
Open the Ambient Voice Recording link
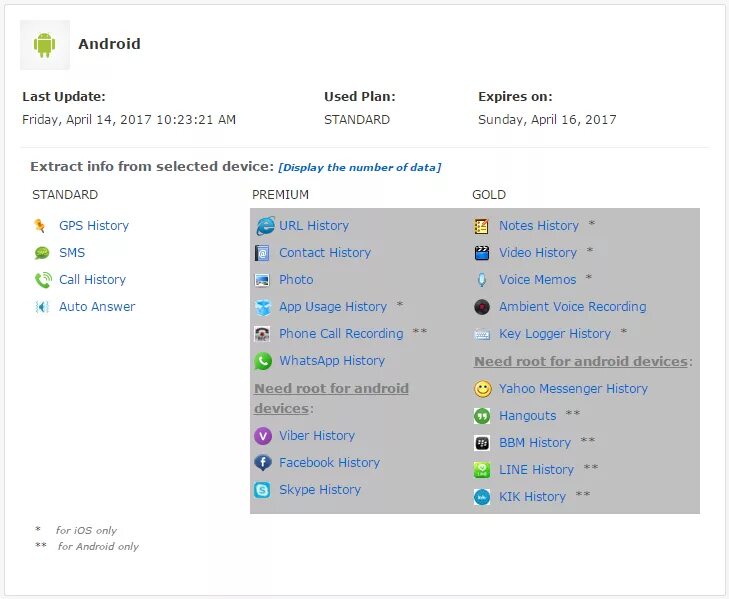573,306
